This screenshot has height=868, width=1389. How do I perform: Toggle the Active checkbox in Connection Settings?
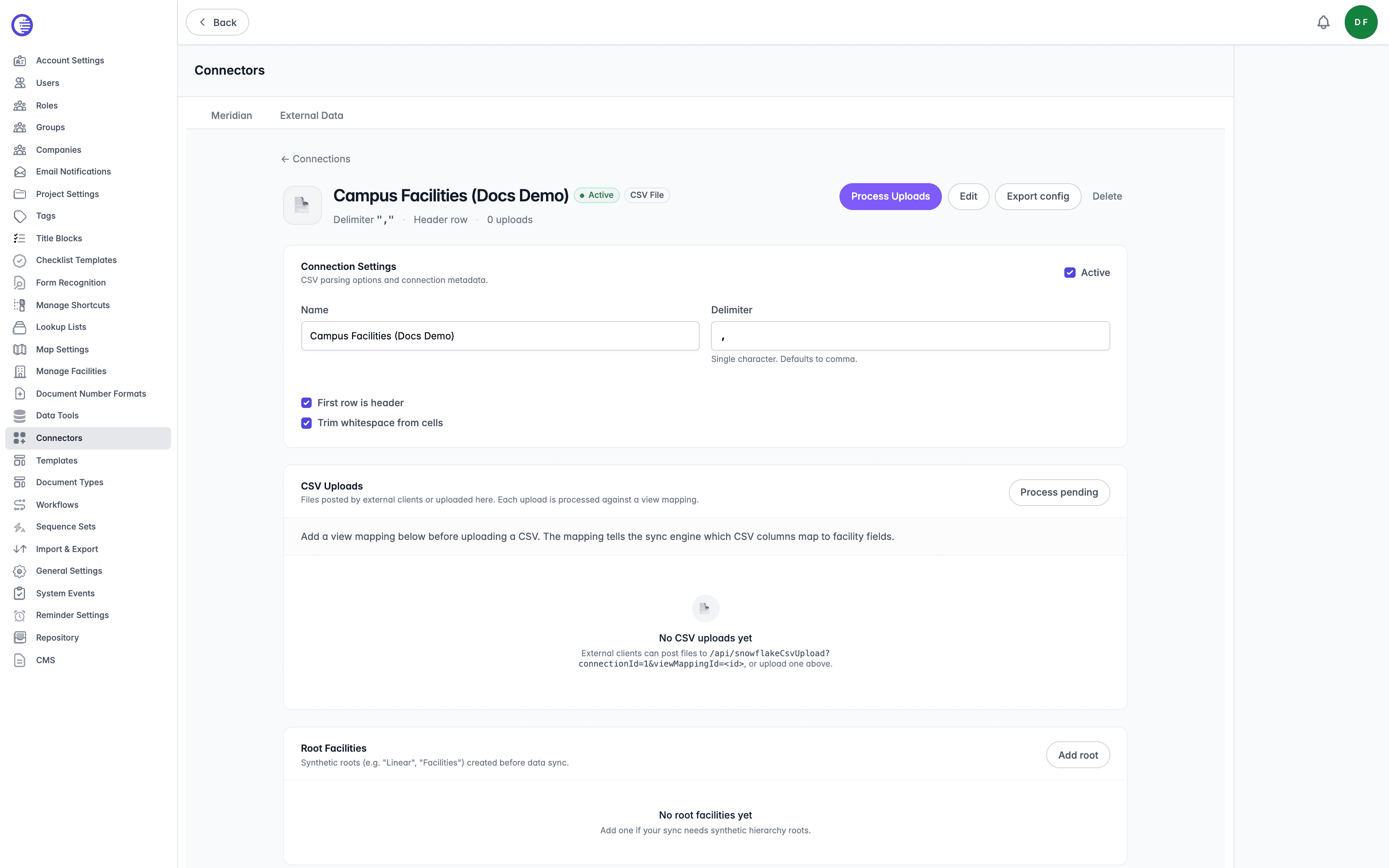pyautogui.click(x=1069, y=273)
